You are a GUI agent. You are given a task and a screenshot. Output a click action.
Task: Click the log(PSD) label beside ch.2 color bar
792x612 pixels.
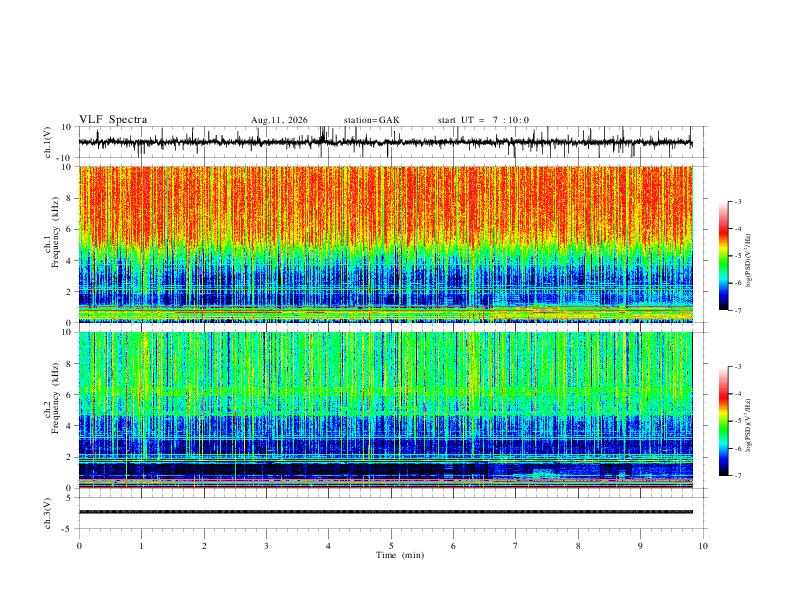click(x=749, y=426)
